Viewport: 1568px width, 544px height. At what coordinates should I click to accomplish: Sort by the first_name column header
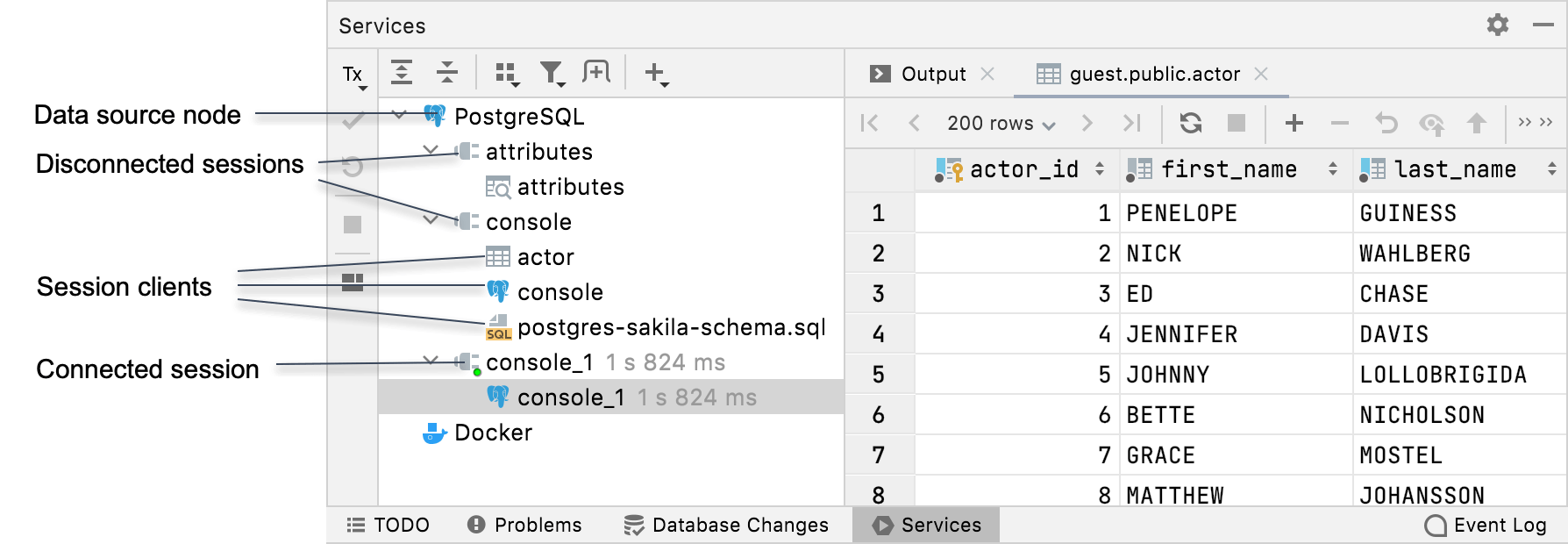(1228, 169)
